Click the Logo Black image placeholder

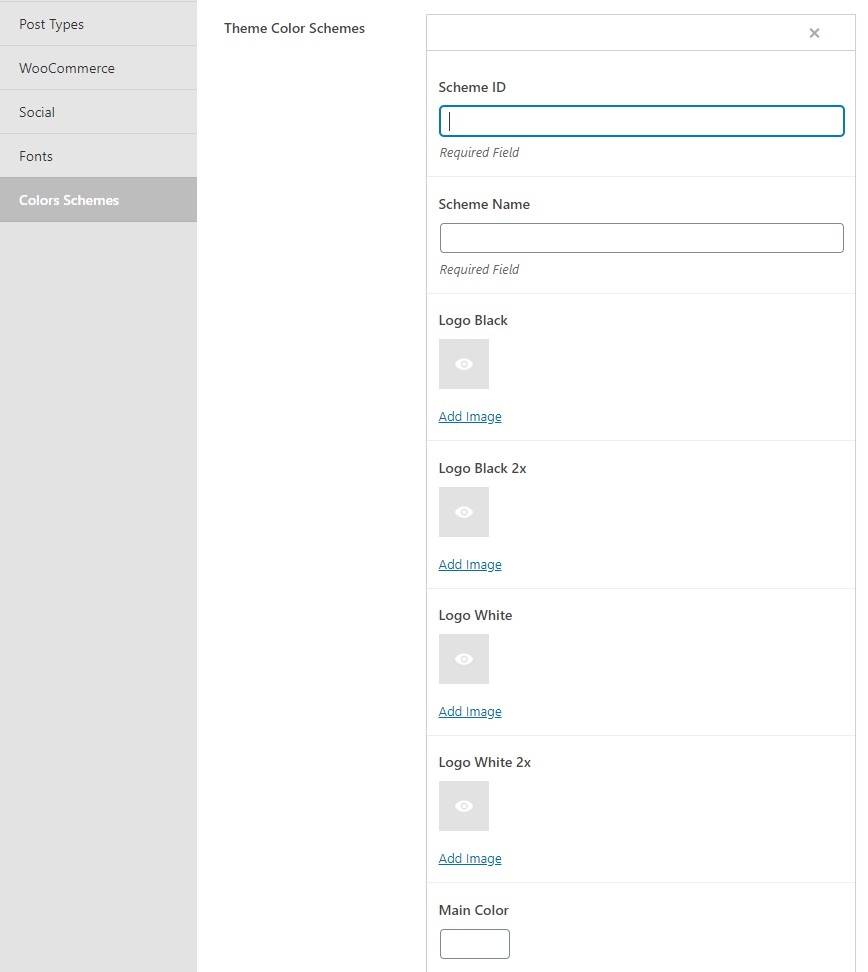(464, 364)
